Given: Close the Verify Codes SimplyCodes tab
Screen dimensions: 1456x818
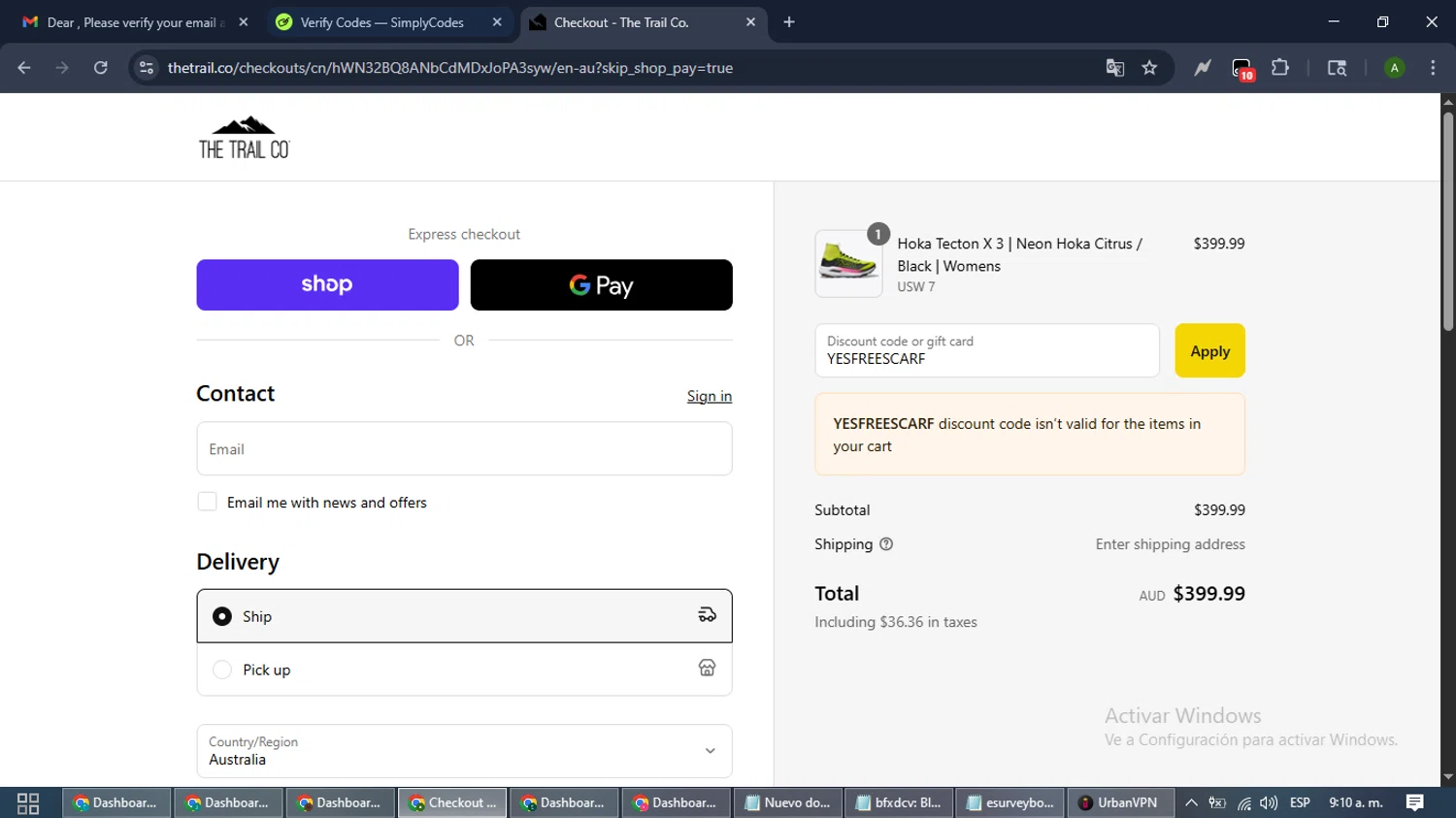Looking at the screenshot, I should 497,22.
